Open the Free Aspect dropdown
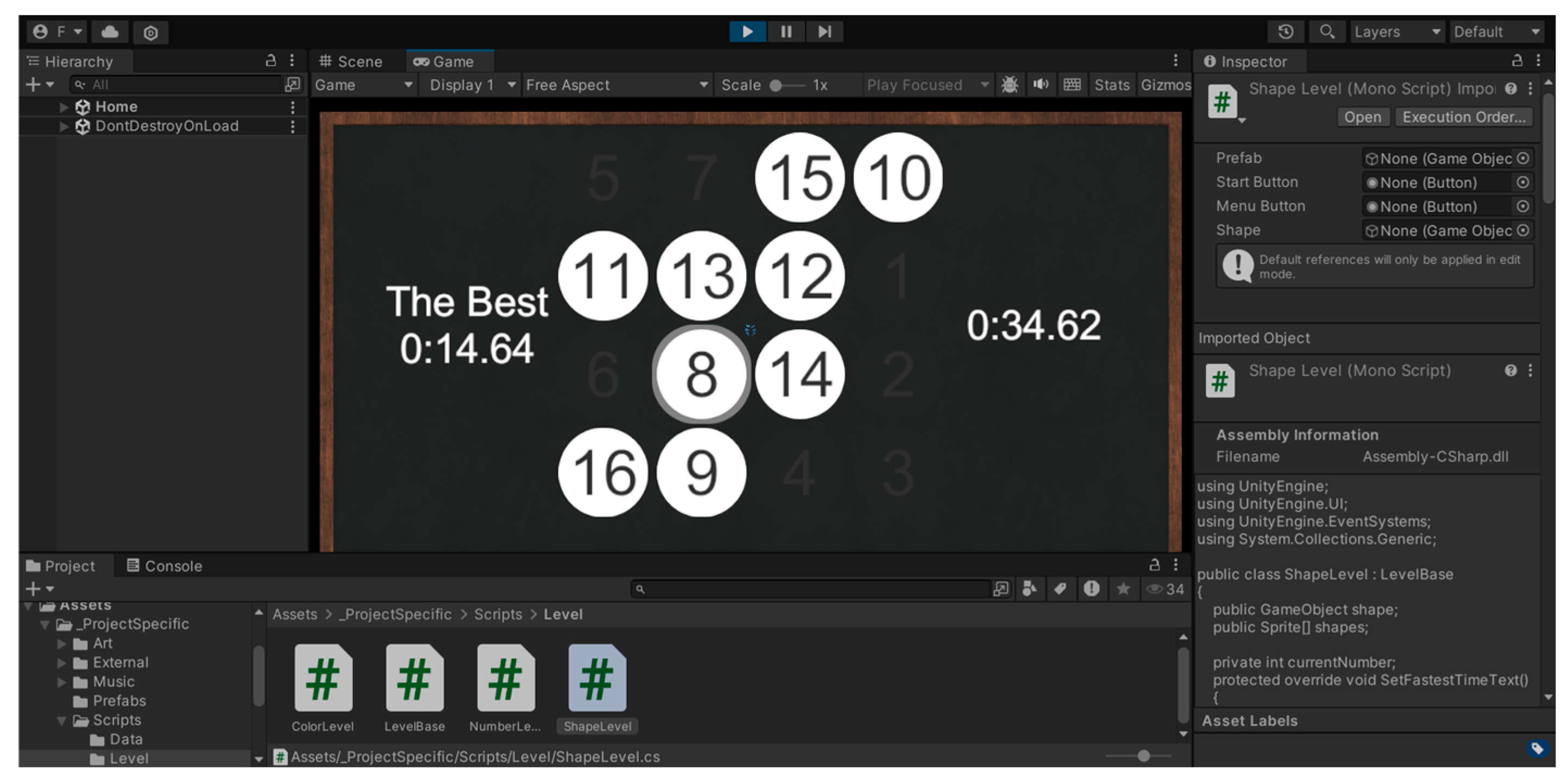Viewport: 1568px width, 781px height. tap(616, 85)
